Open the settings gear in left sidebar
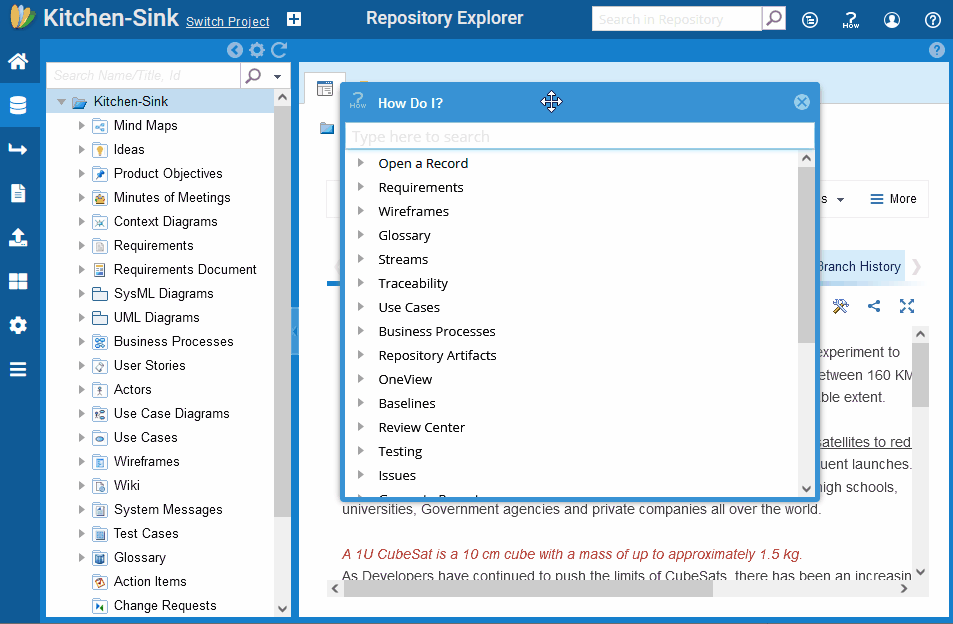This screenshot has height=624, width=953. click(x=18, y=325)
